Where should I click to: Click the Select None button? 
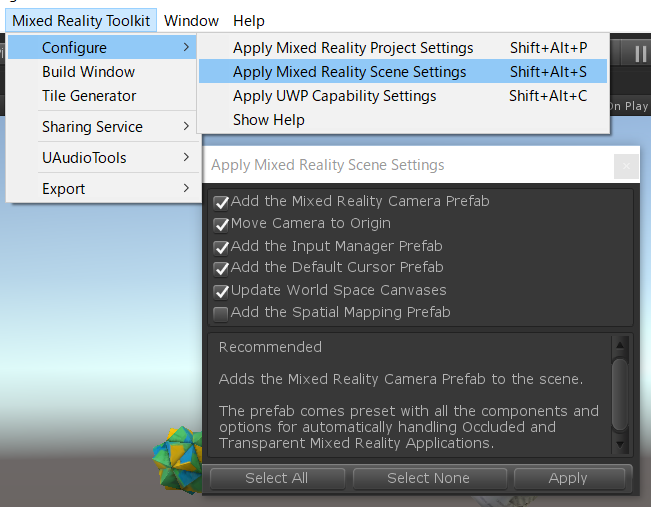(x=429, y=478)
